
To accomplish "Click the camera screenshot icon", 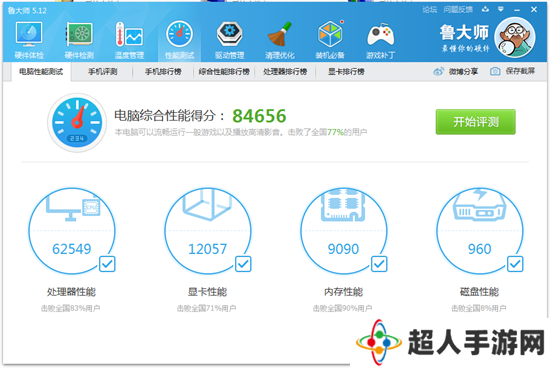I will (495, 72).
